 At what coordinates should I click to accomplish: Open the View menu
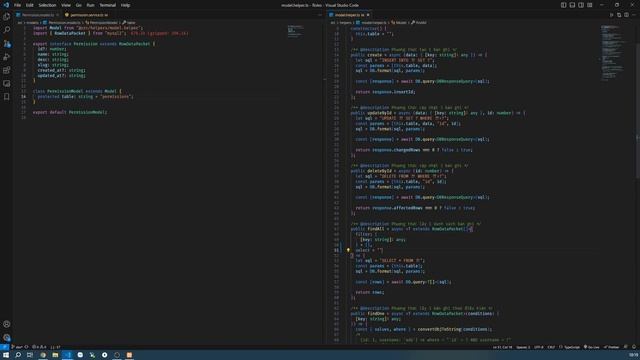(x=66, y=5)
